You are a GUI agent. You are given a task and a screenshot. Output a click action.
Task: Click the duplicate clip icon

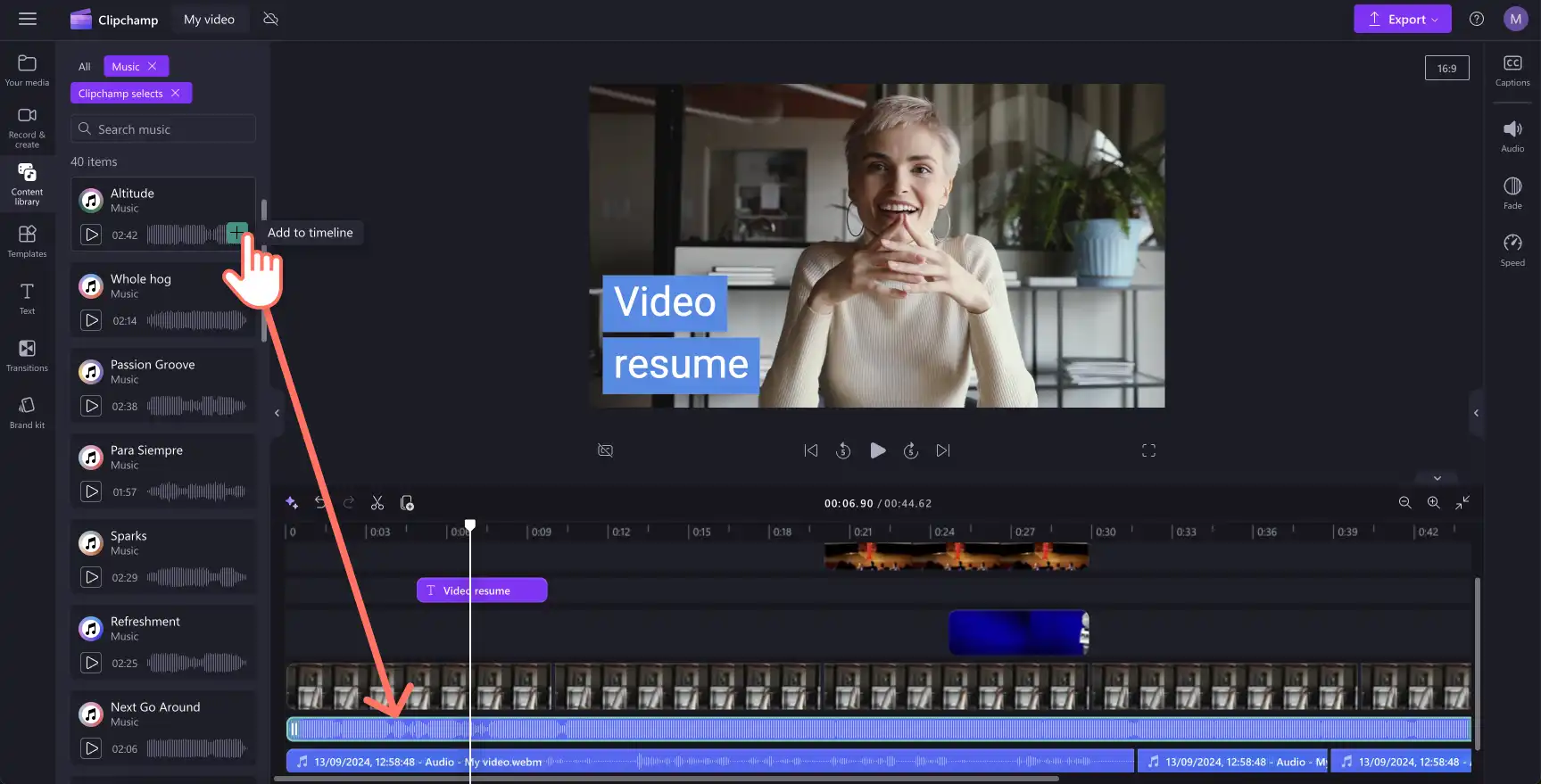tap(407, 503)
